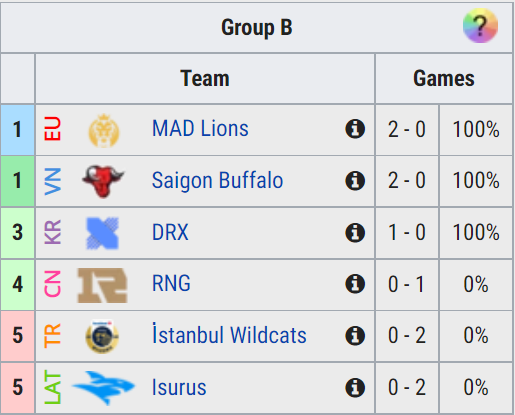Click the tan RNG logo
Image resolution: width=515 pixels, height=415 pixels.
(102, 285)
